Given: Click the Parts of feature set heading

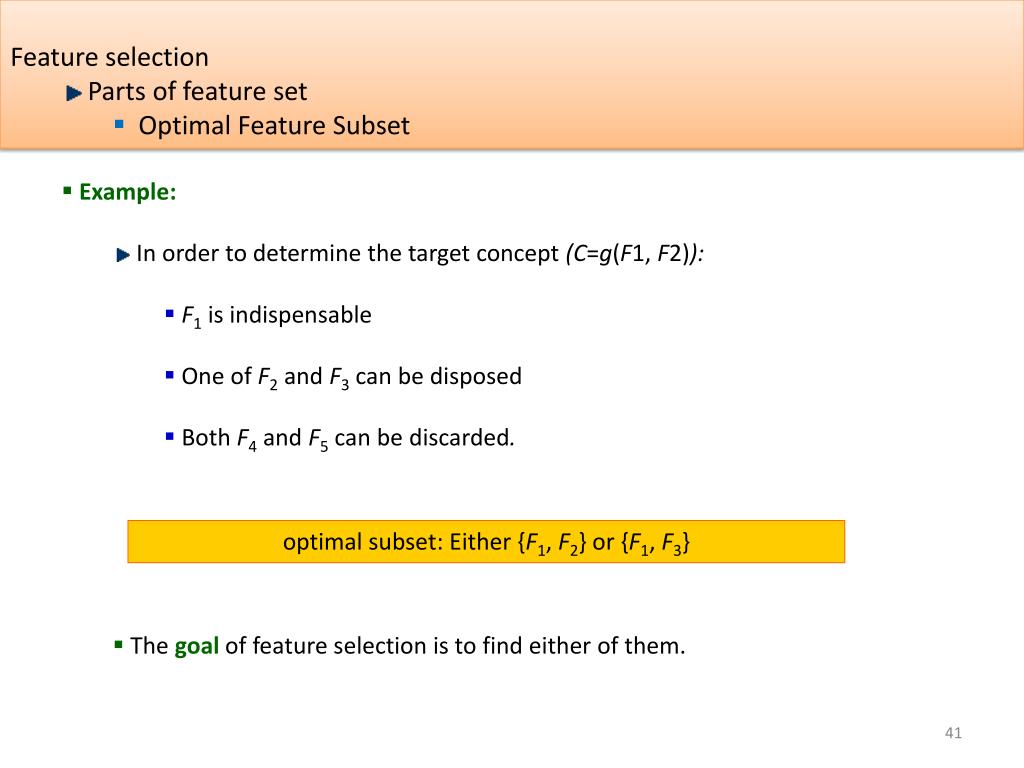Looking at the screenshot, I should 197,91.
